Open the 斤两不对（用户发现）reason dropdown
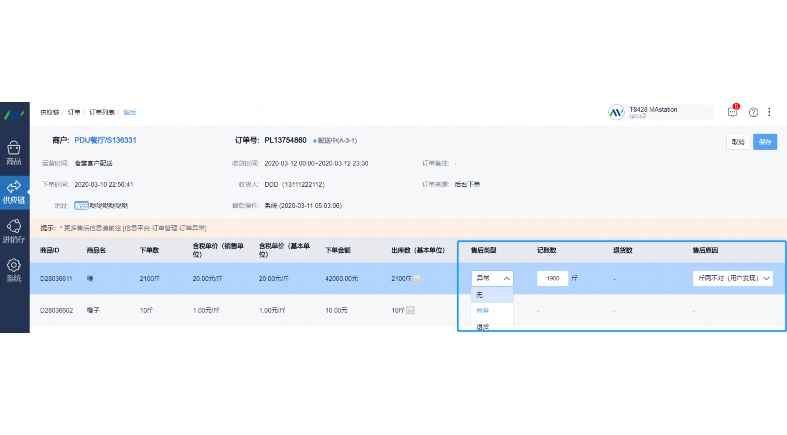Image resolution: width=787 pixels, height=435 pixels. pyautogui.click(x=733, y=278)
